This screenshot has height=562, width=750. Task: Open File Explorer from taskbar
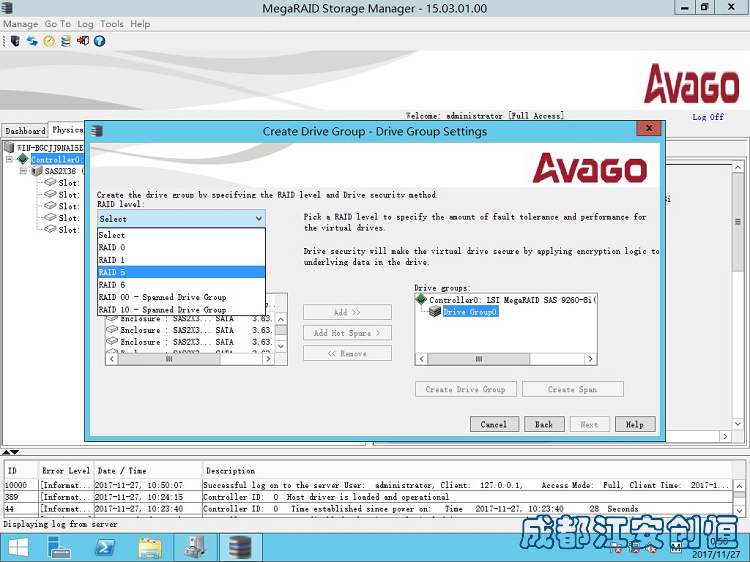150,548
